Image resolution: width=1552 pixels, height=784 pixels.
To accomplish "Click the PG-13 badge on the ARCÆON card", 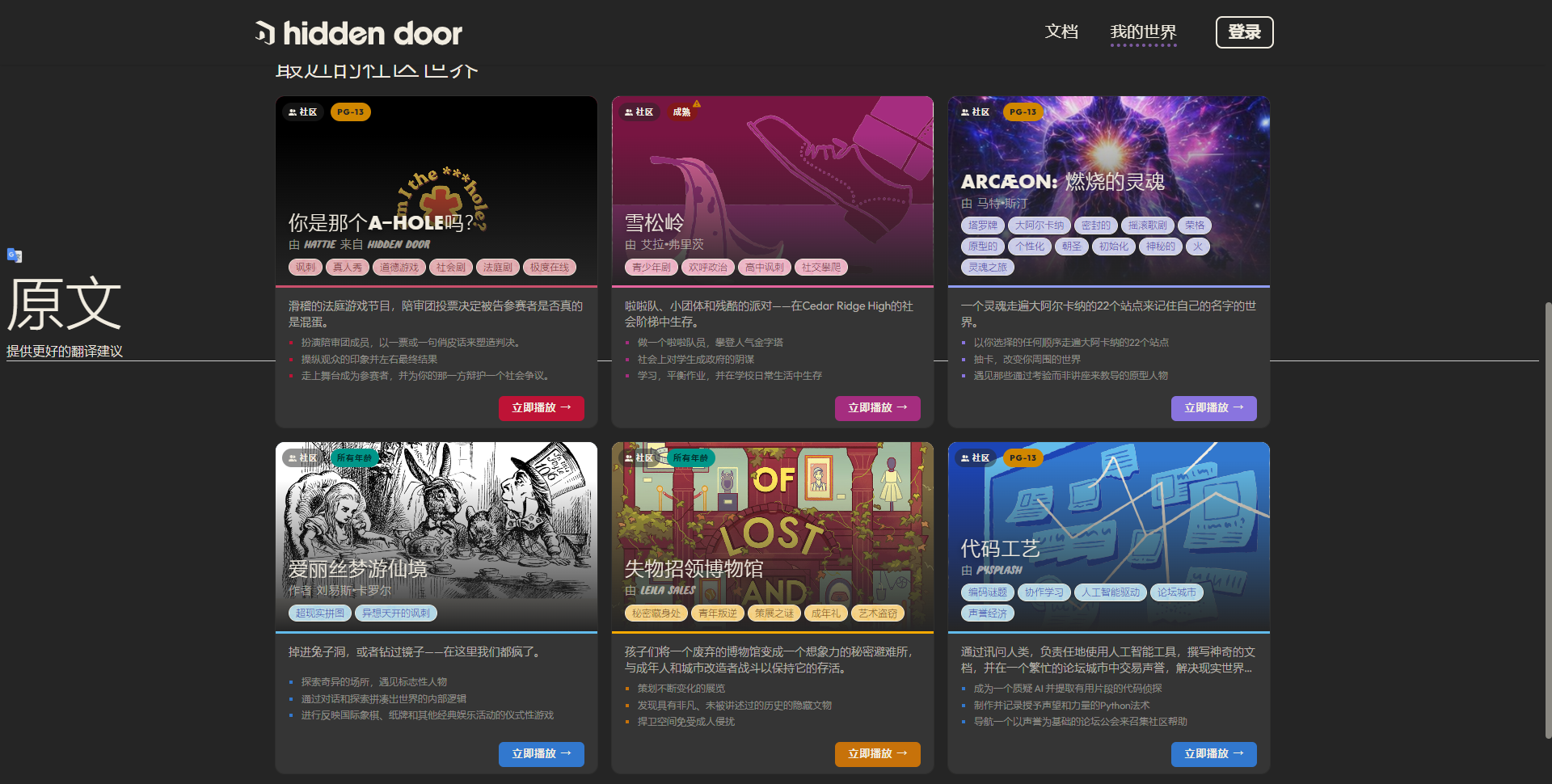I will coord(1023,112).
